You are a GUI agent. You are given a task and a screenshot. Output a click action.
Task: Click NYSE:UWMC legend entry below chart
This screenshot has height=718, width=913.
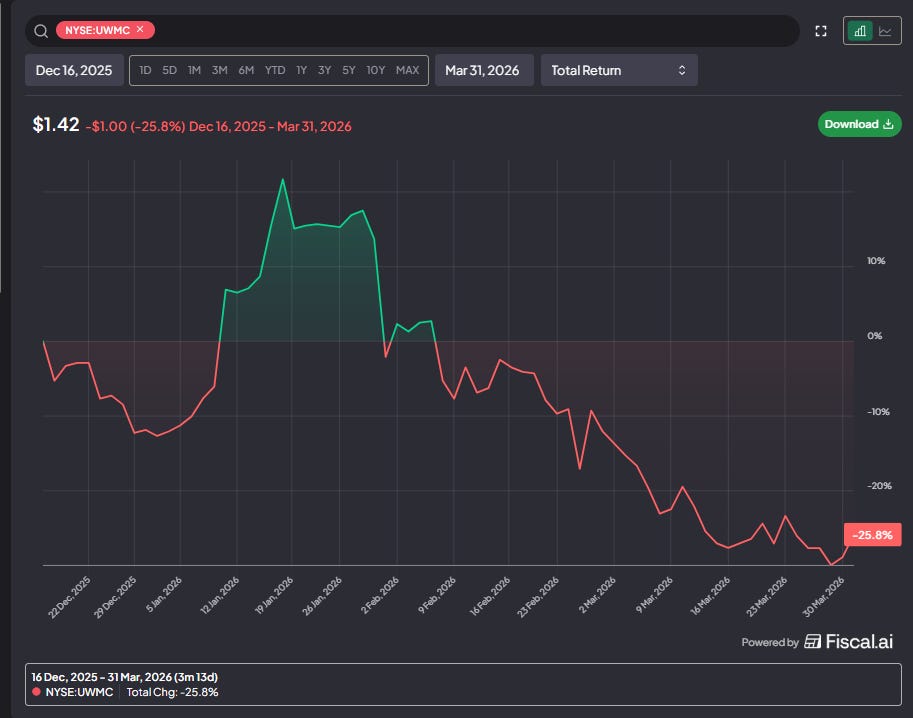click(x=73, y=692)
